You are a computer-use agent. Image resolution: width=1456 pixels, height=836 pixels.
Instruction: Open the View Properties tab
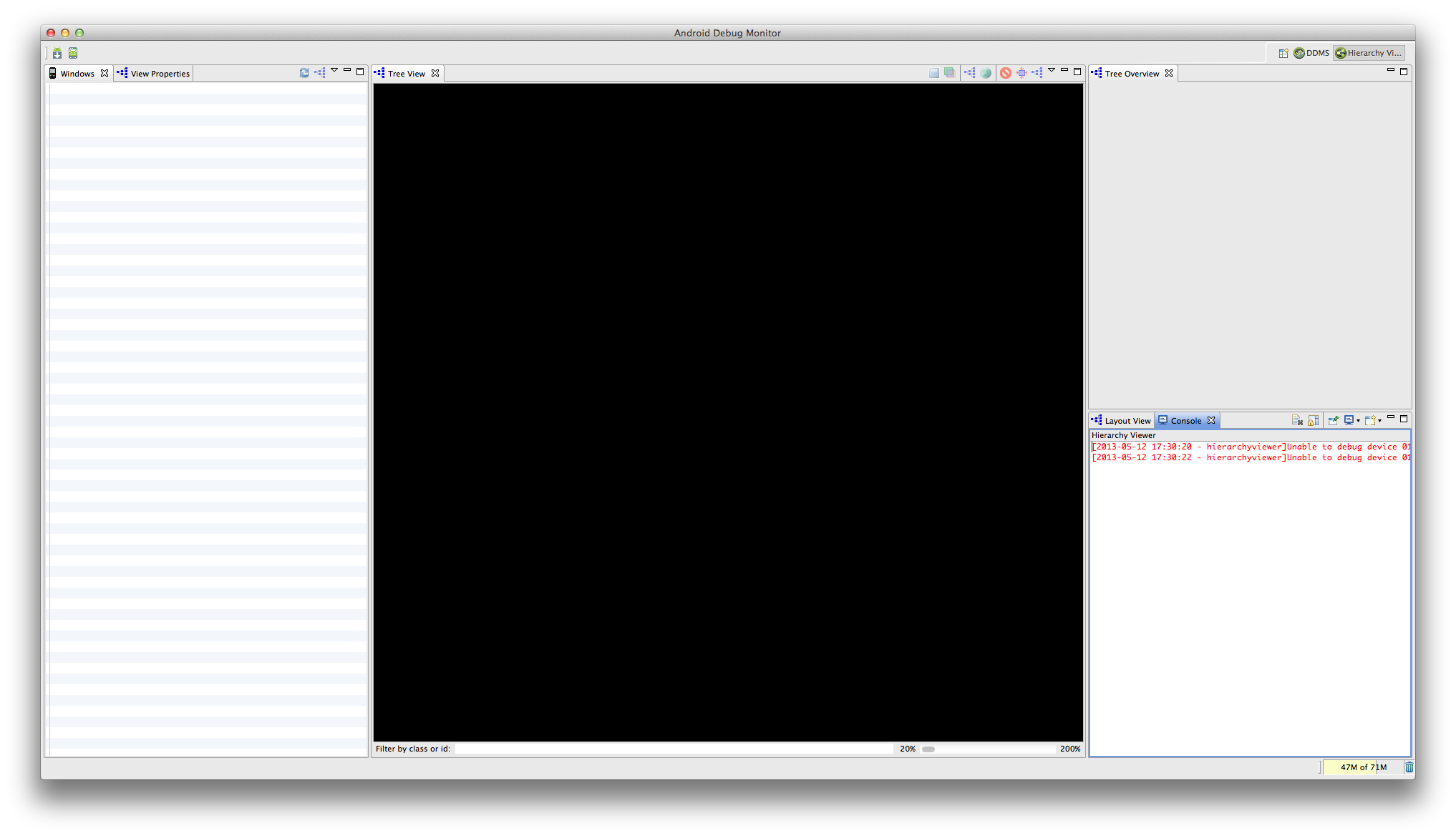[x=154, y=74]
